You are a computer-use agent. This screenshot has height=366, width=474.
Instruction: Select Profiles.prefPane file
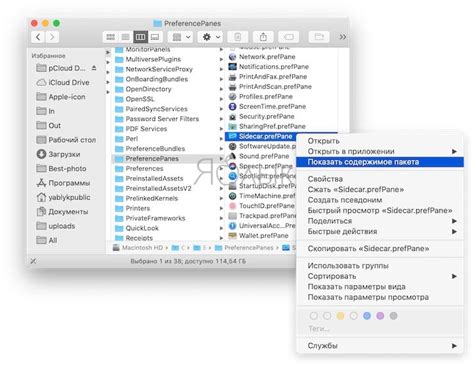pyautogui.click(x=265, y=97)
